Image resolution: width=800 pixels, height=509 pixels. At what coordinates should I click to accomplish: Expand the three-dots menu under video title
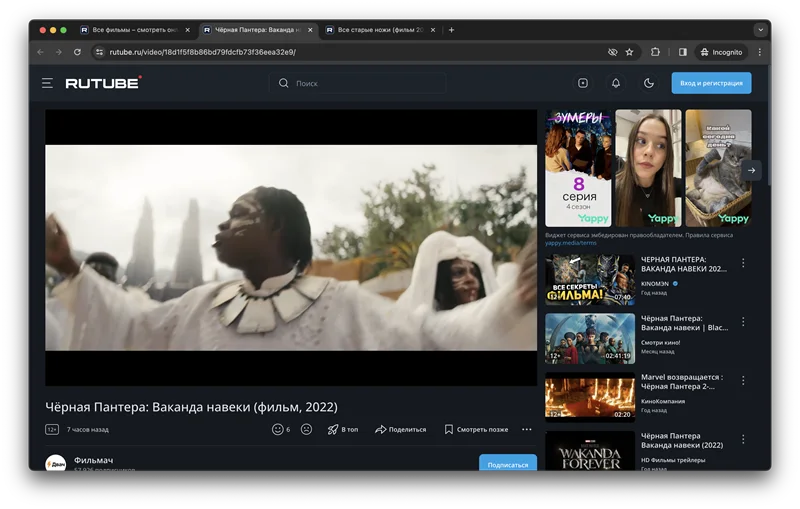coord(527,429)
